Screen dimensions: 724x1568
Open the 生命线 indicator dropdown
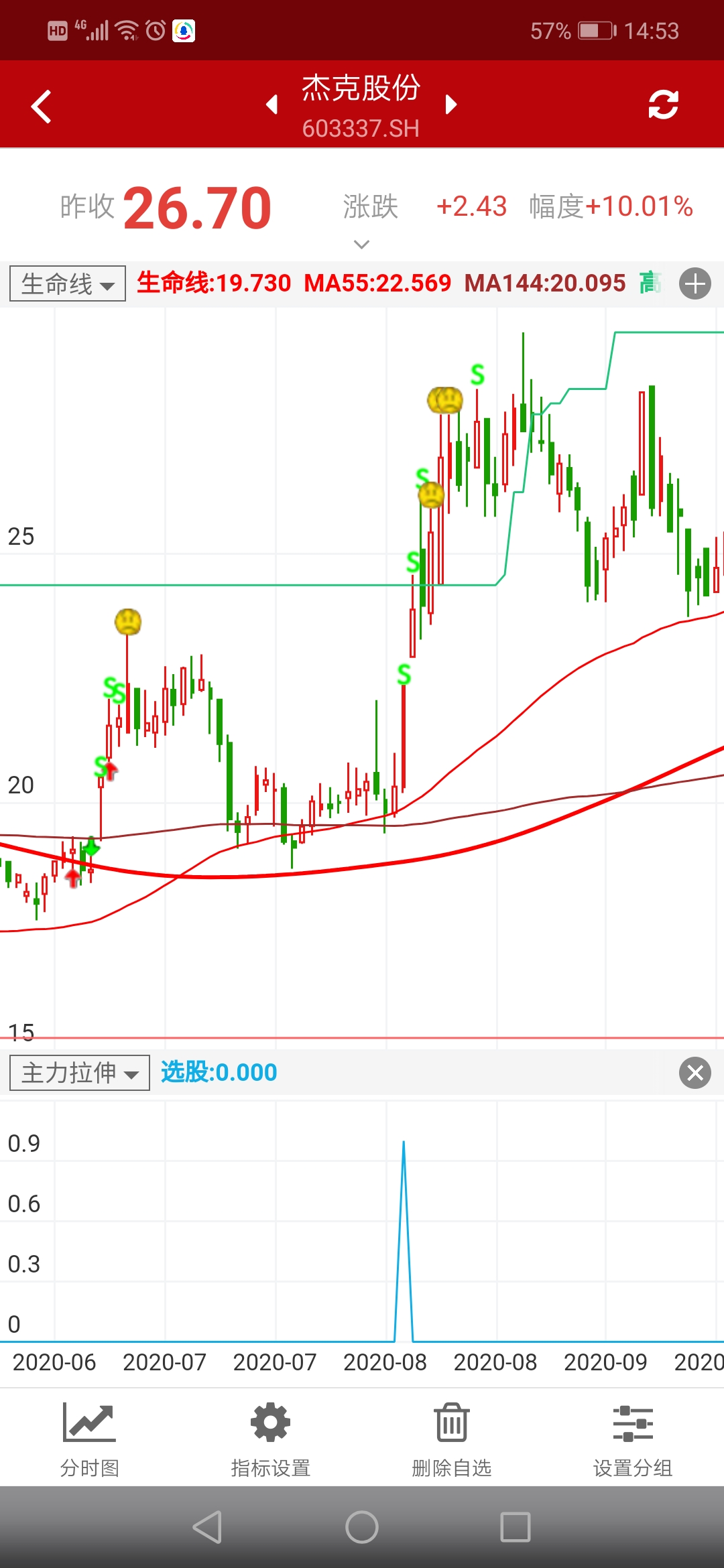pos(67,283)
